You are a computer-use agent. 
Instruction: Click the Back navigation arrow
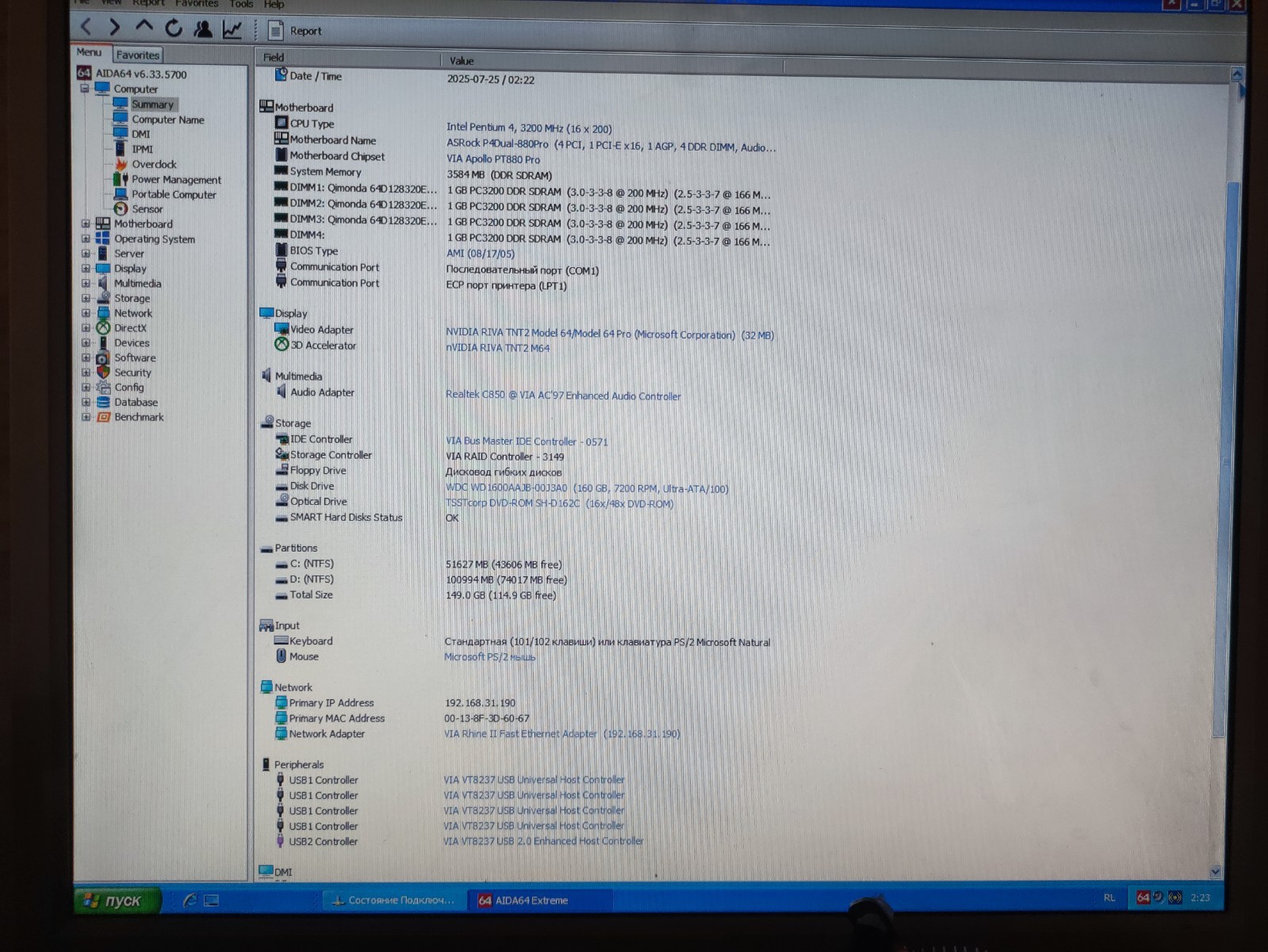tap(86, 28)
